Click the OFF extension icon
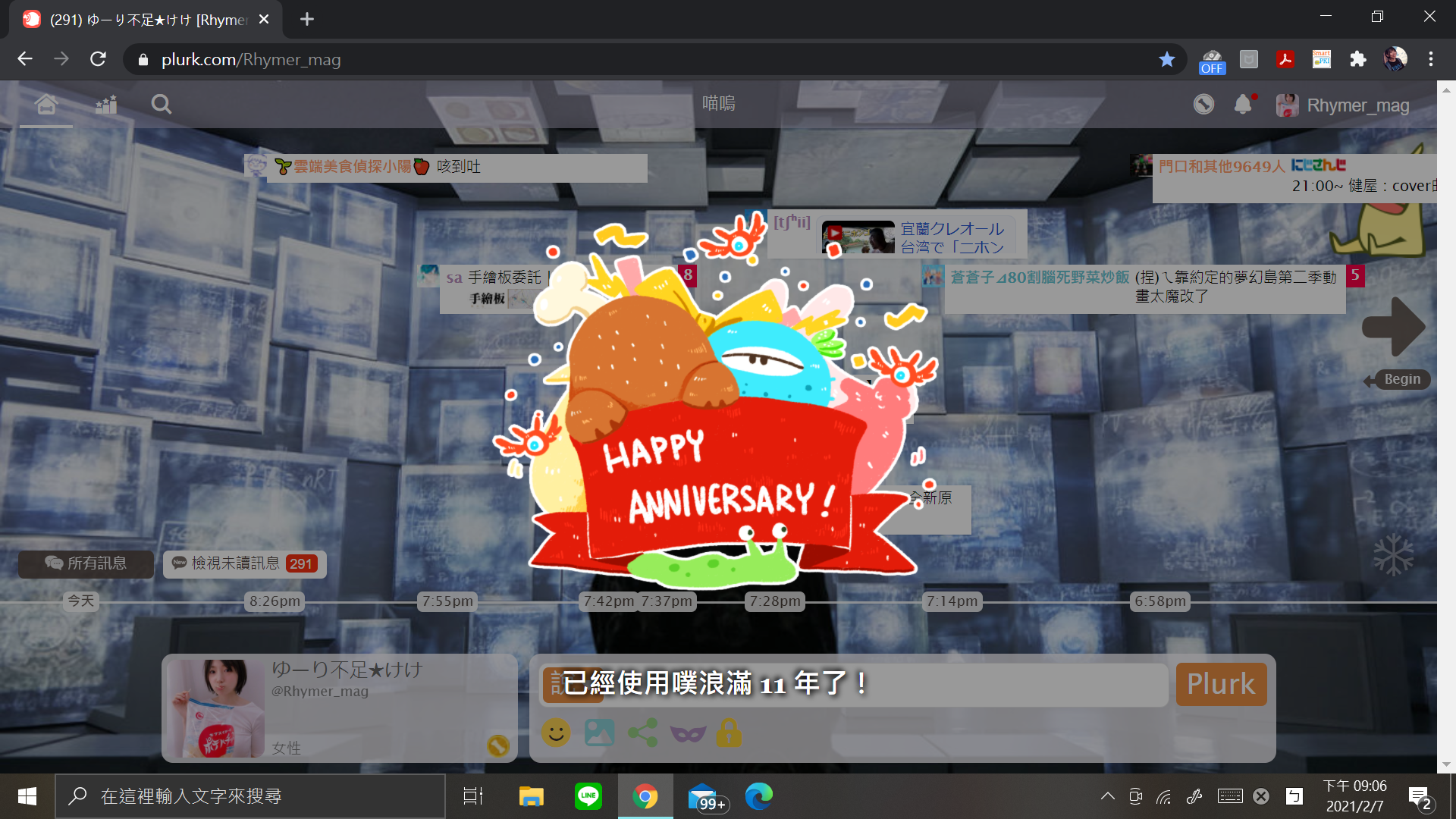 click(x=1212, y=61)
